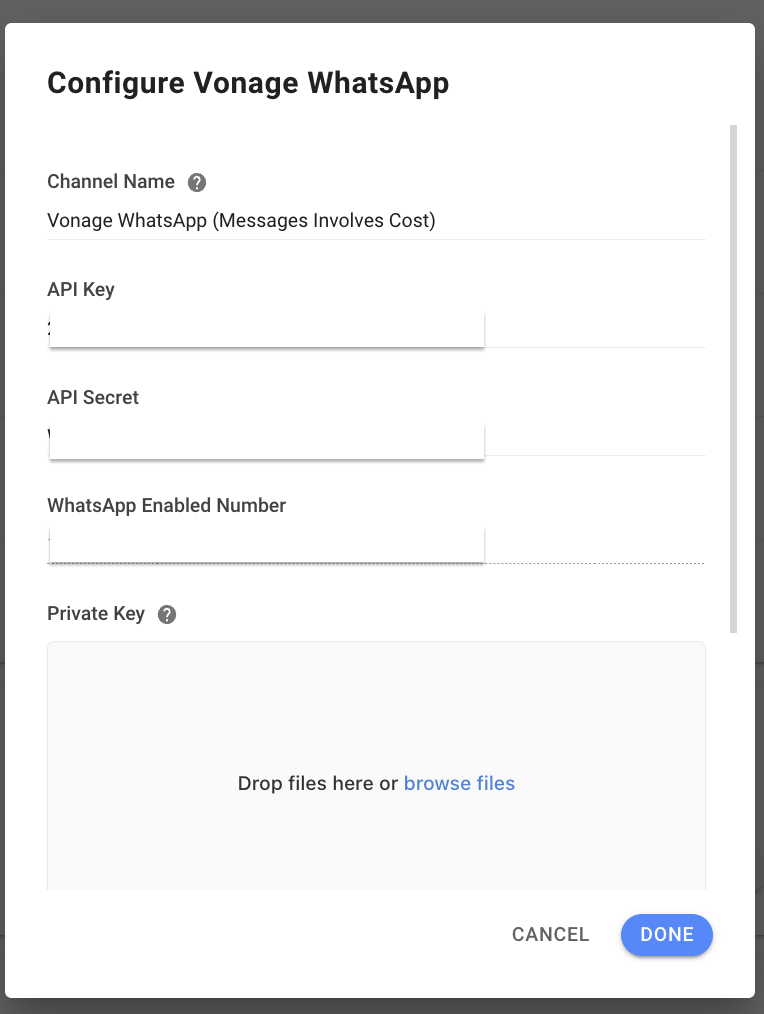Image resolution: width=764 pixels, height=1014 pixels.
Task: Click the 'Private Key' label
Action: [x=96, y=613]
